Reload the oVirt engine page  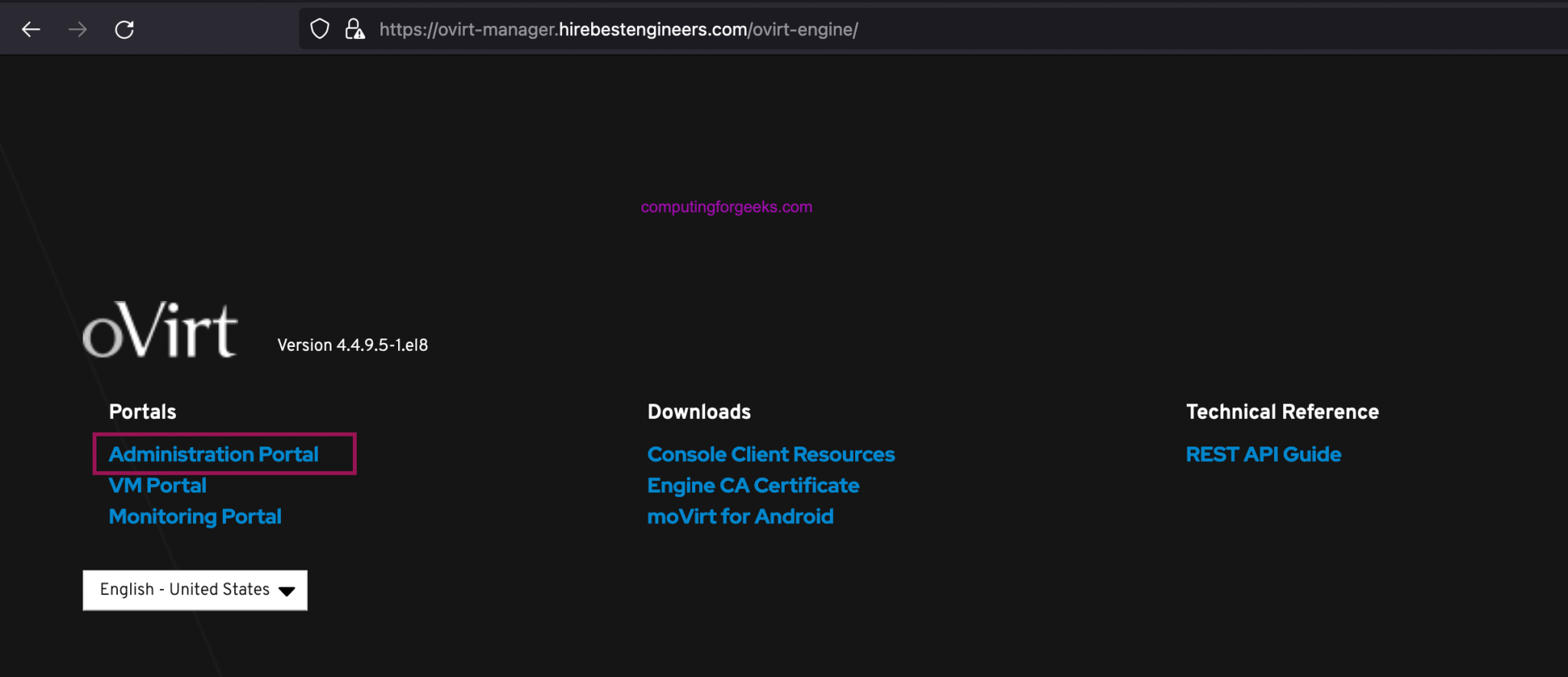[x=124, y=30]
